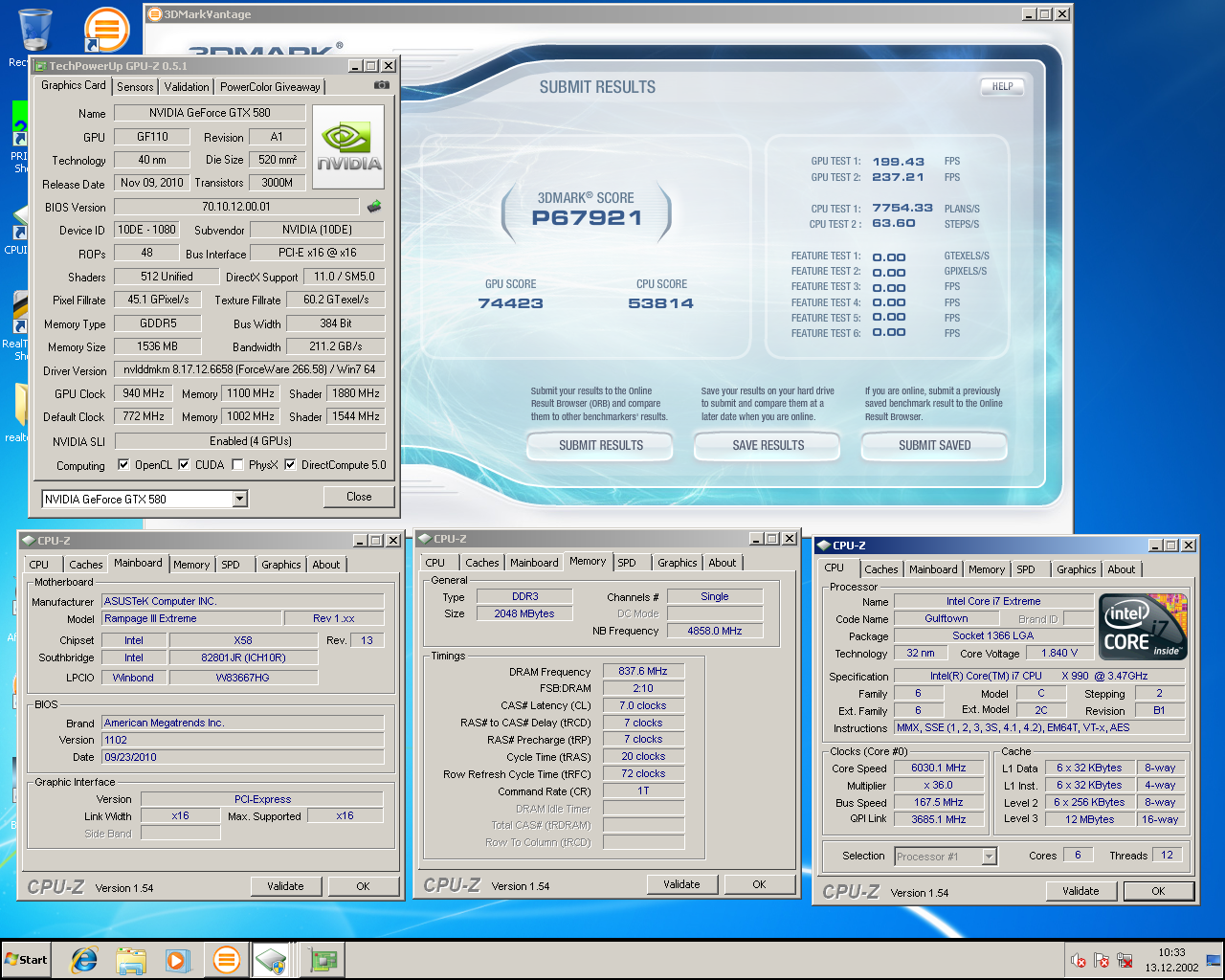Launch Windows Media Player from taskbar
Screen dimensions: 1225x980
[x=178, y=960]
